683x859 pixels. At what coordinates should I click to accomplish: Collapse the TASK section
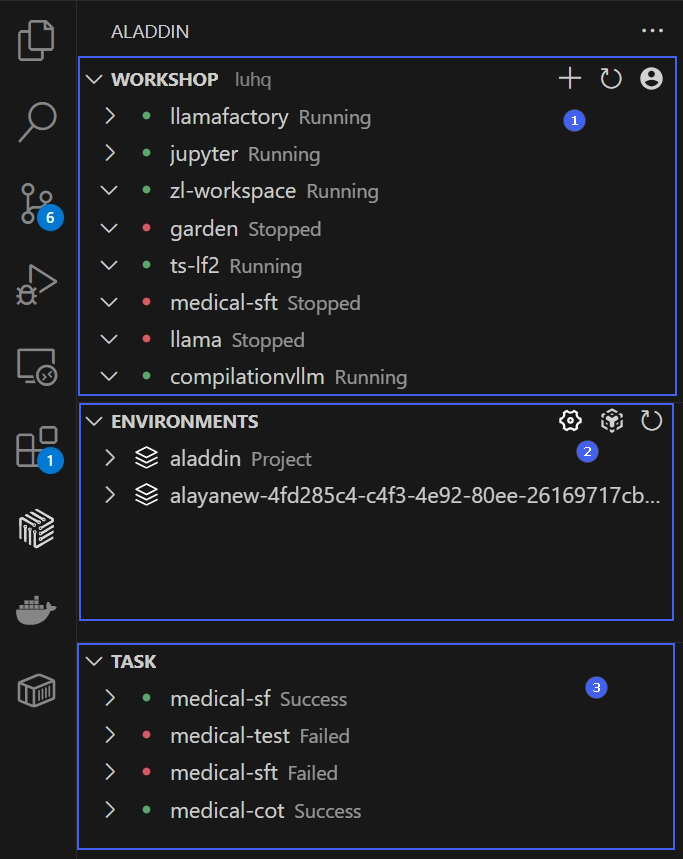pos(95,661)
